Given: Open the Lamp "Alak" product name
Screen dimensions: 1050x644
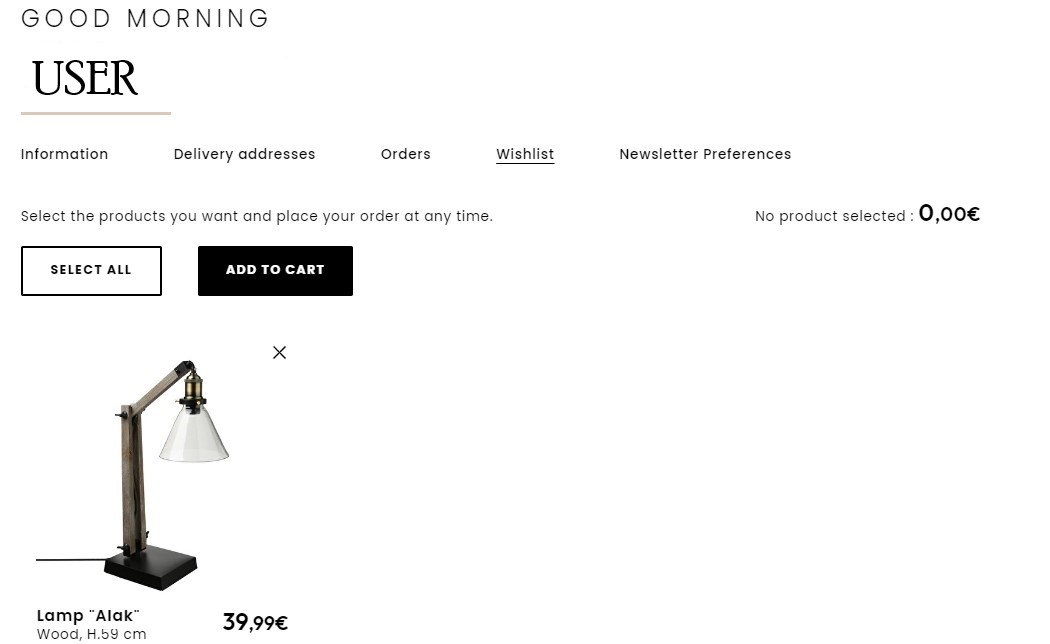Looking at the screenshot, I should tap(88, 615).
